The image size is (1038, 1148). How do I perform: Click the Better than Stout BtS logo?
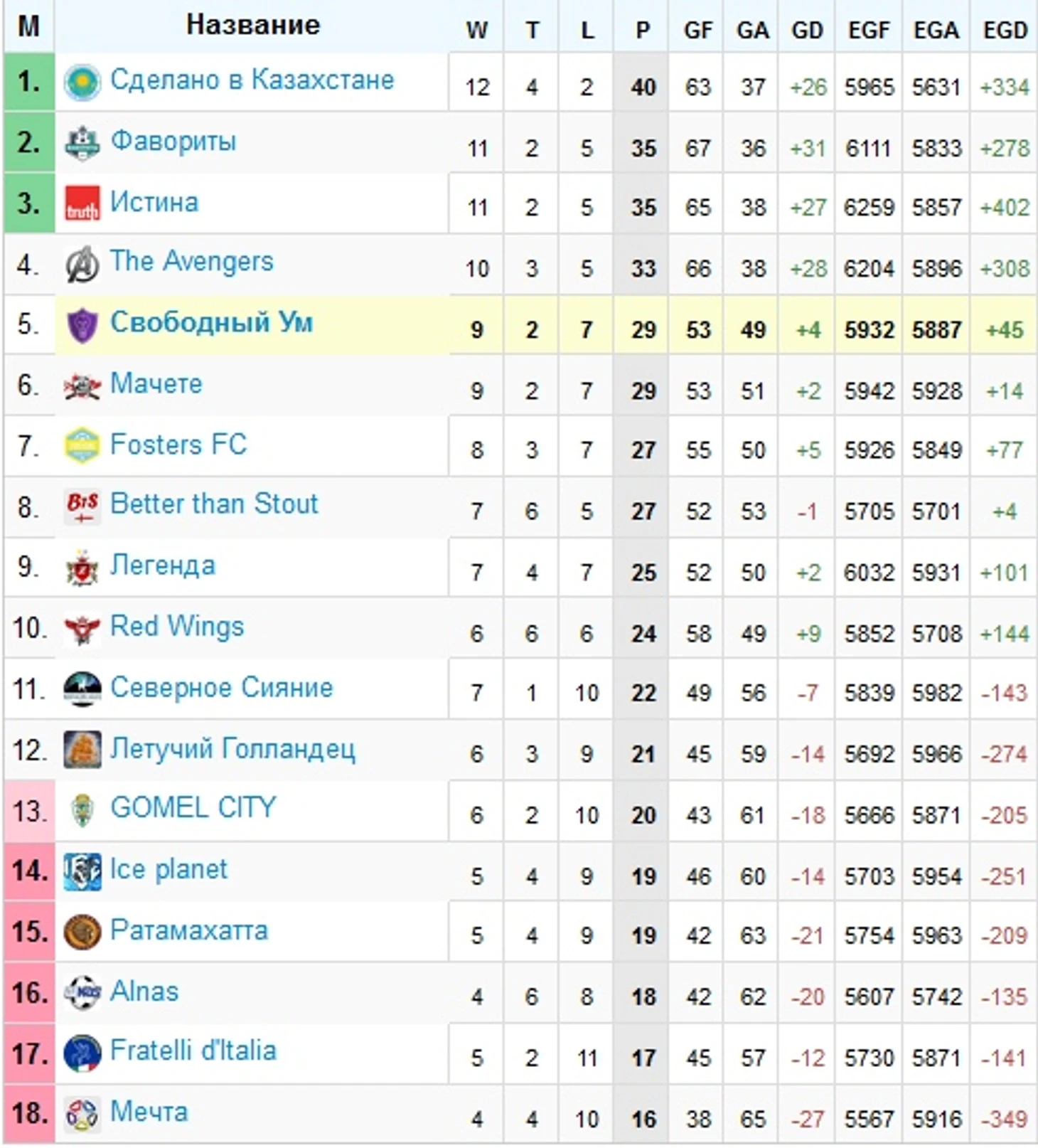[82, 507]
